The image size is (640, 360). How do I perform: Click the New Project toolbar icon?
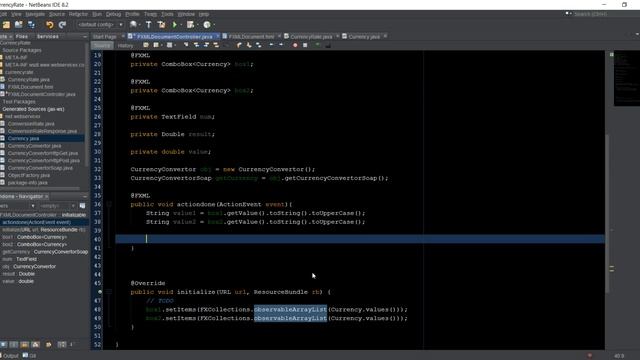click(x=6, y=25)
